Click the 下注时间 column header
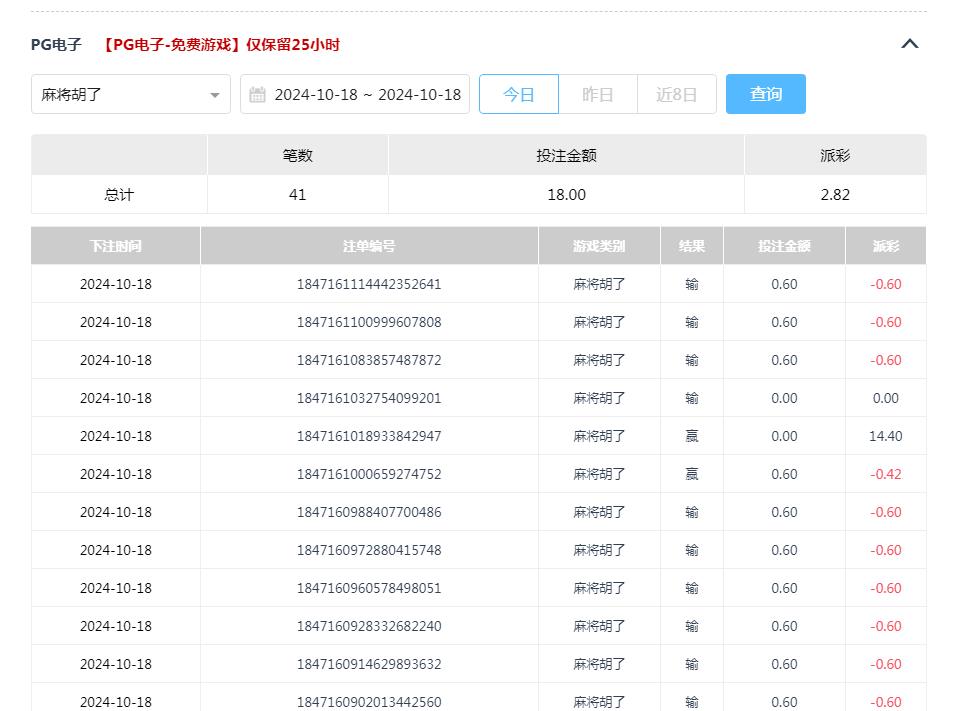The width and height of the screenshot is (958, 711). (117, 245)
